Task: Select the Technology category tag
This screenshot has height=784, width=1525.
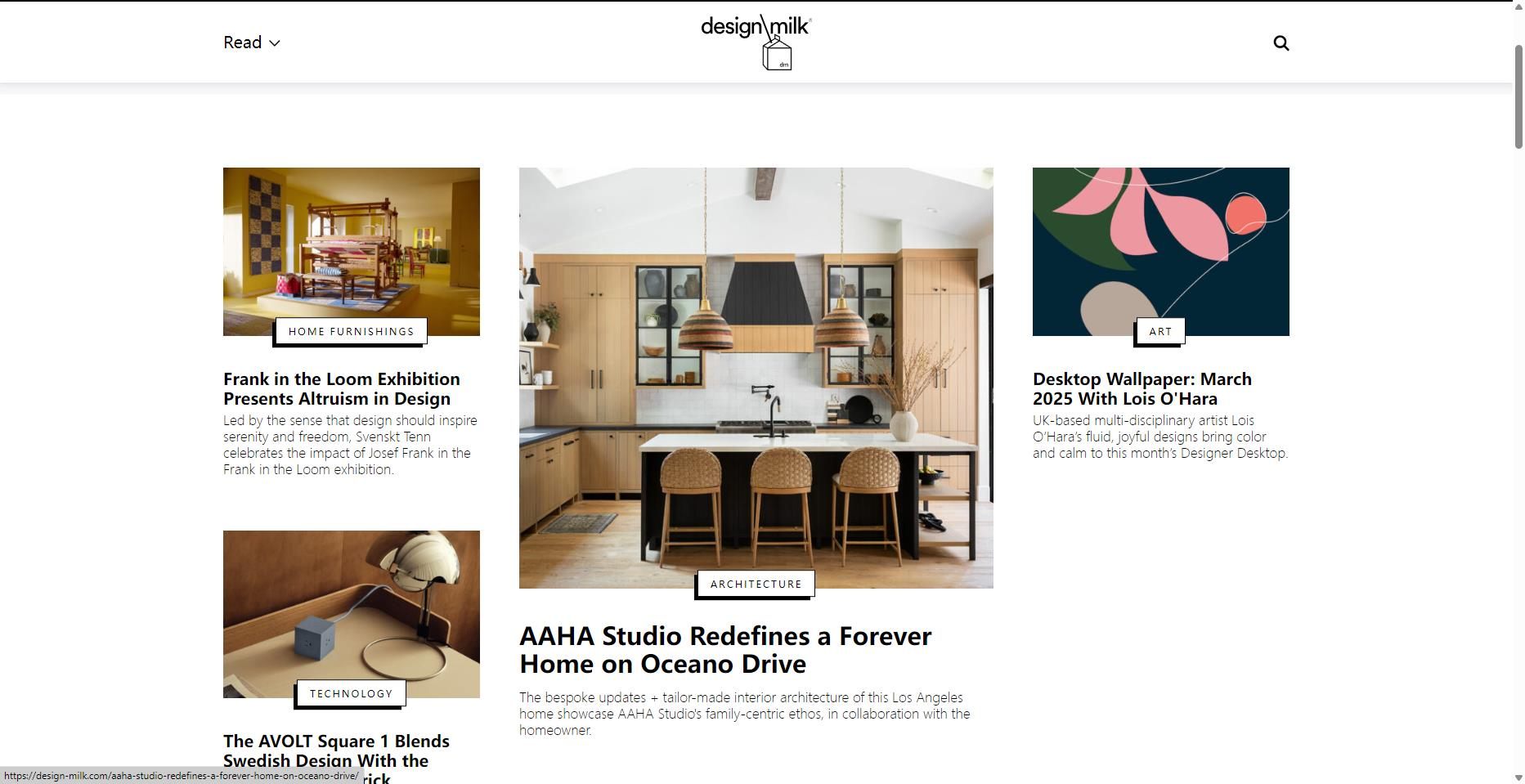Action: [x=352, y=693]
